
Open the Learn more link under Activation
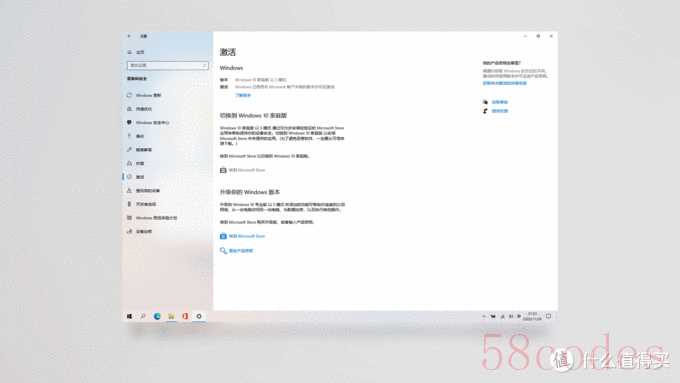click(x=243, y=95)
